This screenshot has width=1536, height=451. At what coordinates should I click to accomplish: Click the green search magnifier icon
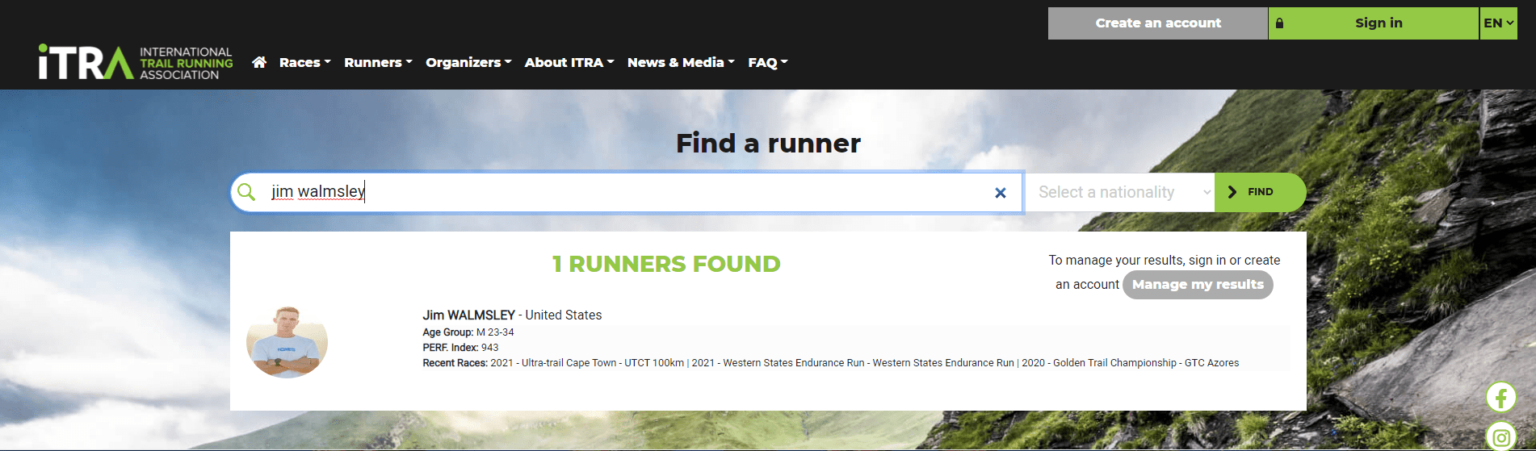(247, 192)
